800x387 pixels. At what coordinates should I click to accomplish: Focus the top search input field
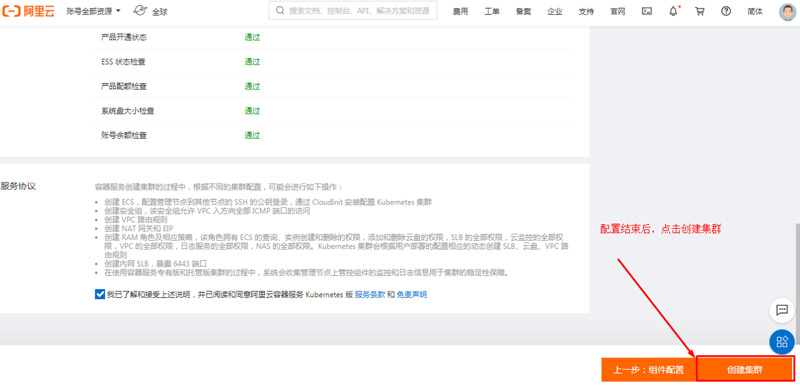353,11
